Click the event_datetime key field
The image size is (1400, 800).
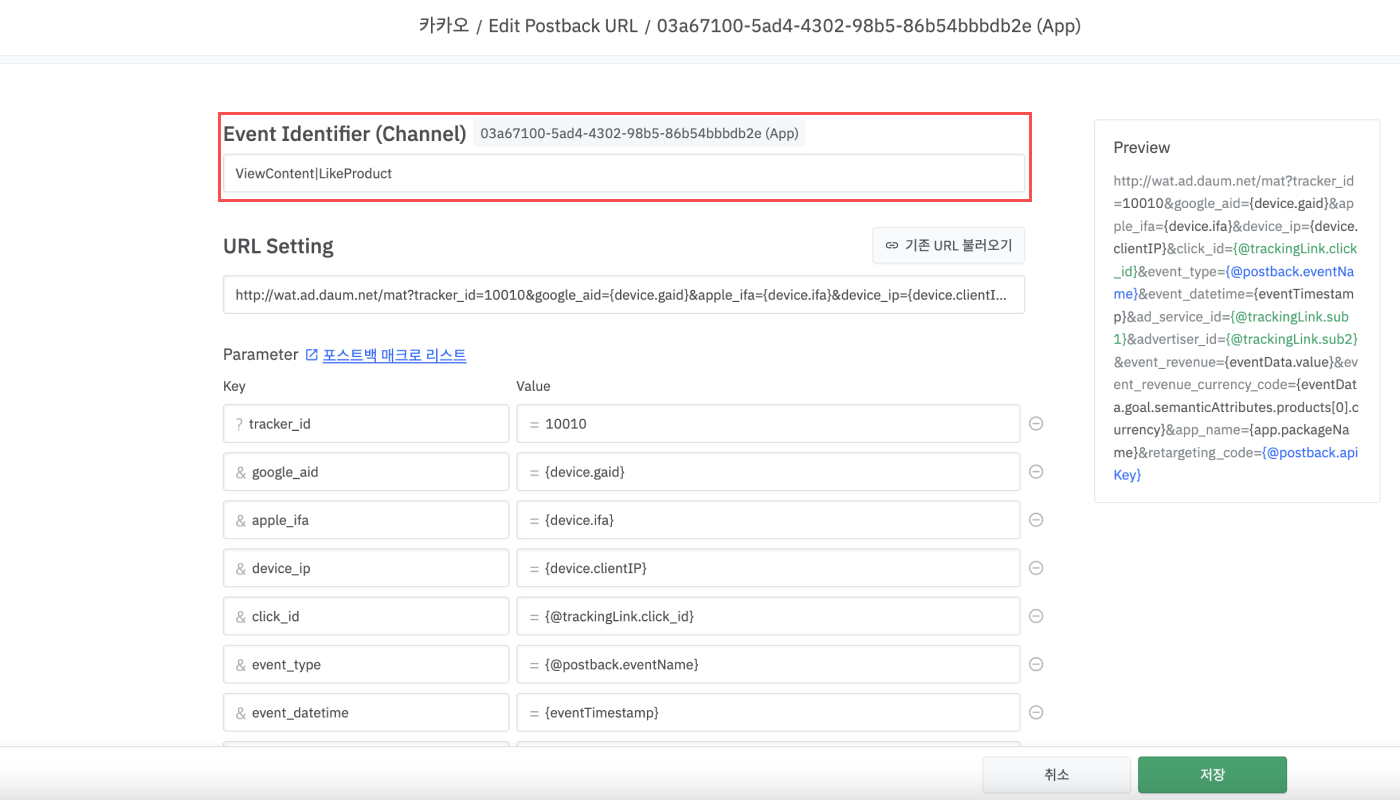tap(366, 712)
